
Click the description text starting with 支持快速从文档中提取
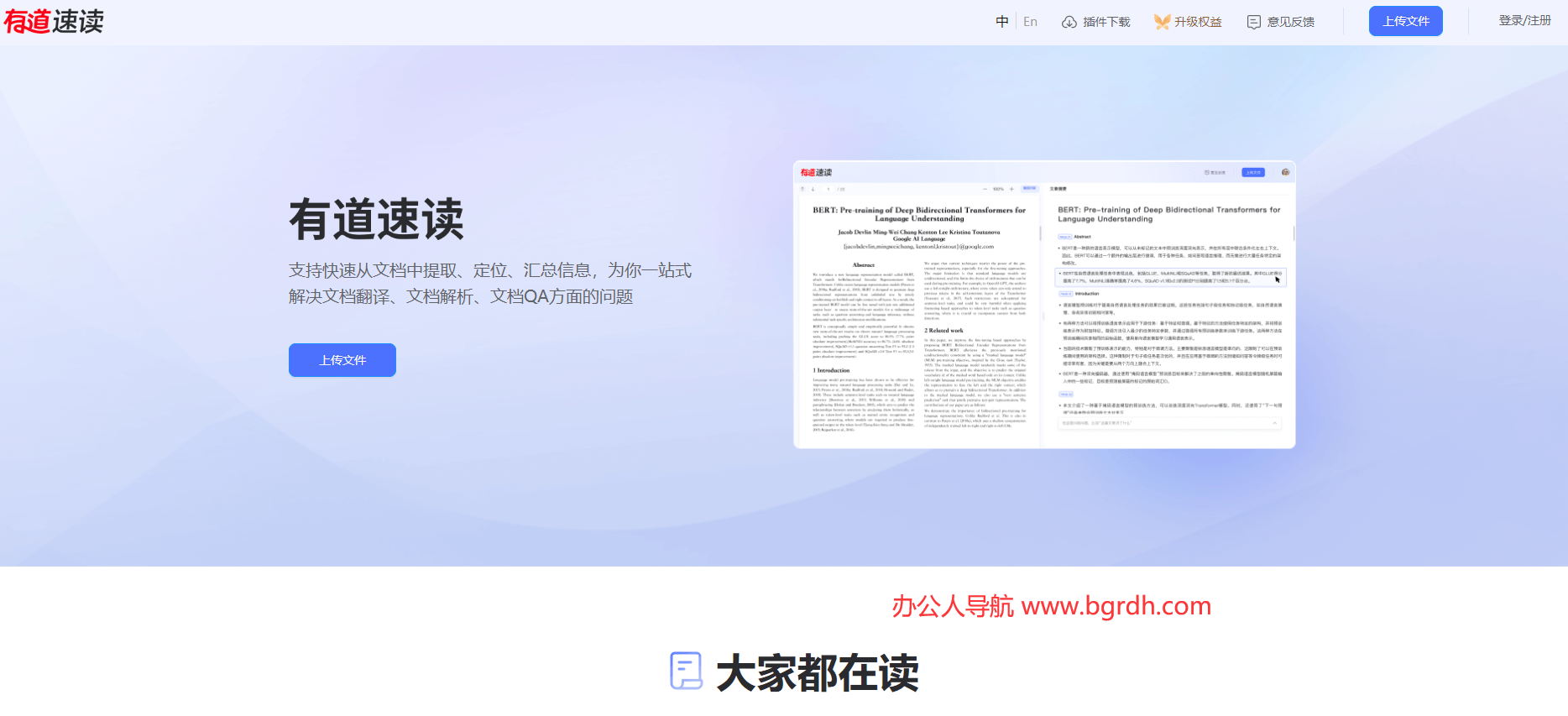490,283
